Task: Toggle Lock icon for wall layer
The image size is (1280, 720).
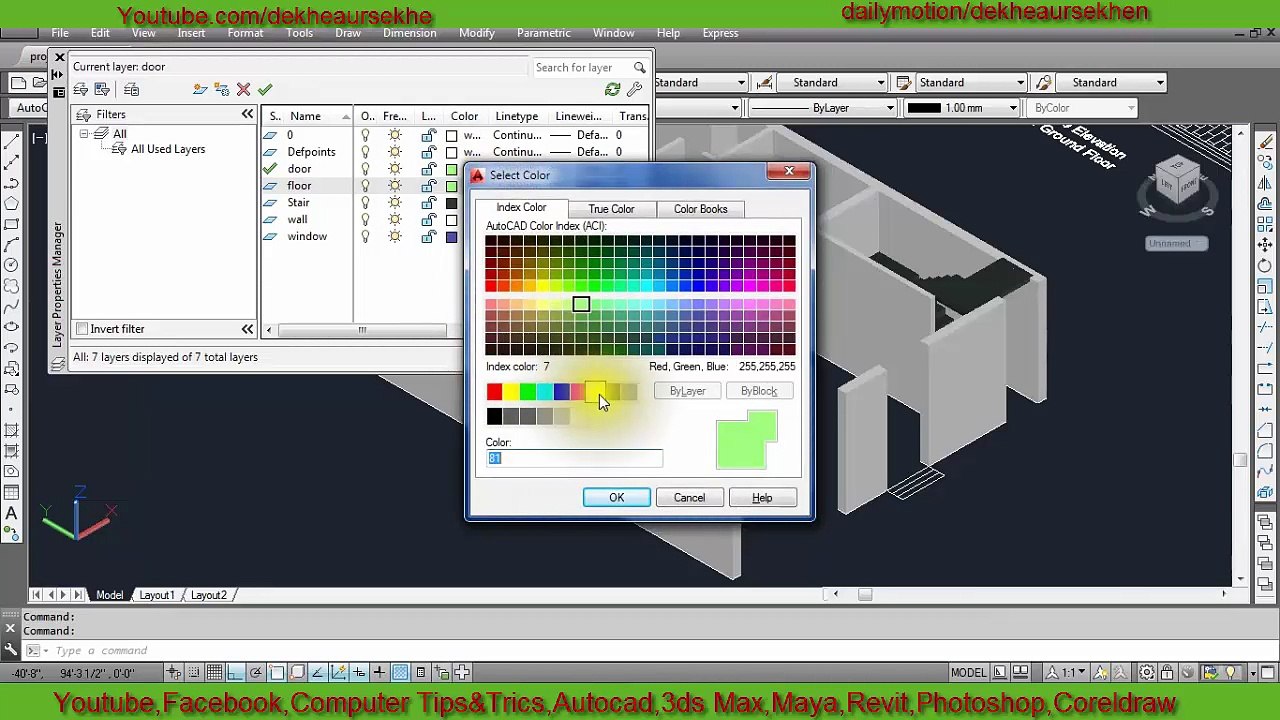Action: tap(428, 220)
